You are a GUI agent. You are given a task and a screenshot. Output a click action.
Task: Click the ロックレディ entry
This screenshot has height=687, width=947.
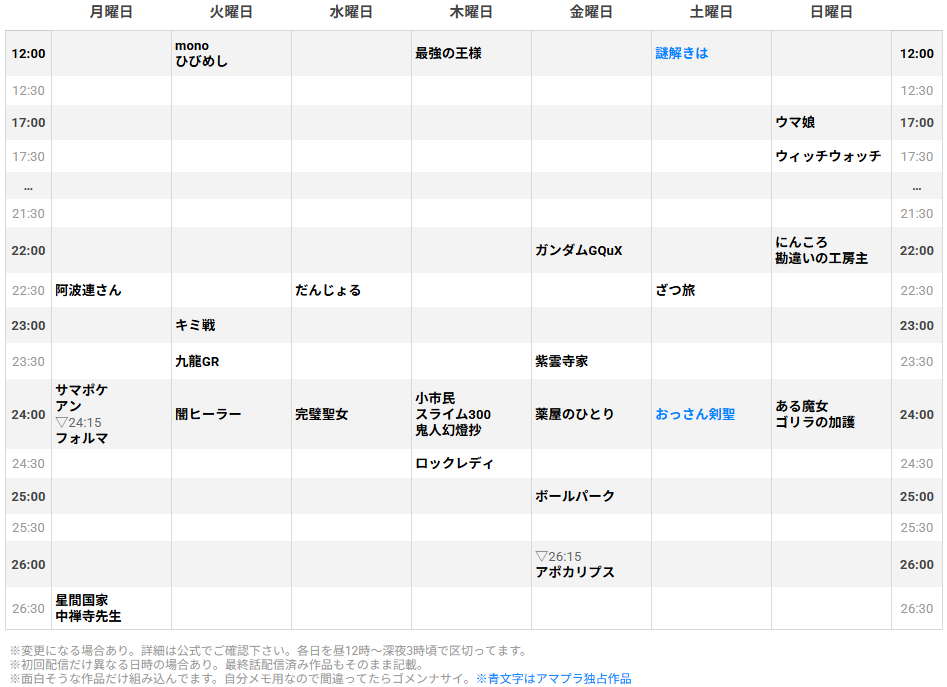454,464
